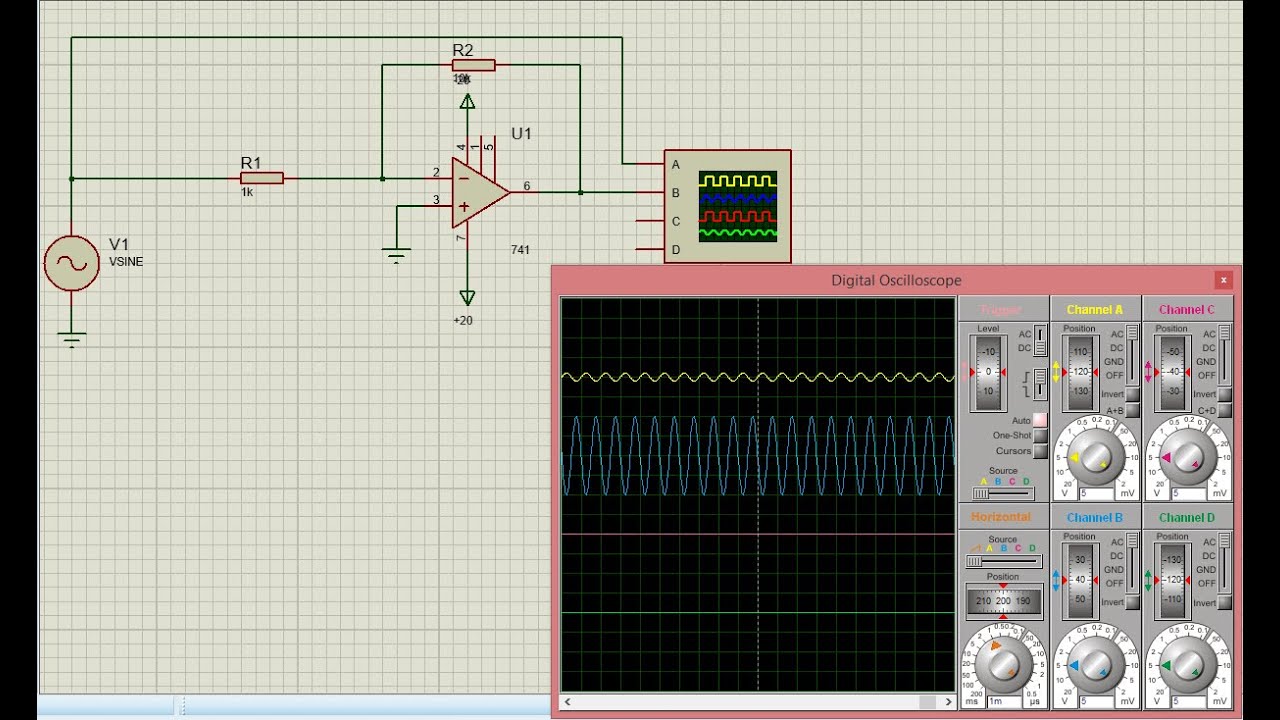Image resolution: width=1280 pixels, height=720 pixels.
Task: Toggle Channel D Invert button
Action: pos(1225,602)
